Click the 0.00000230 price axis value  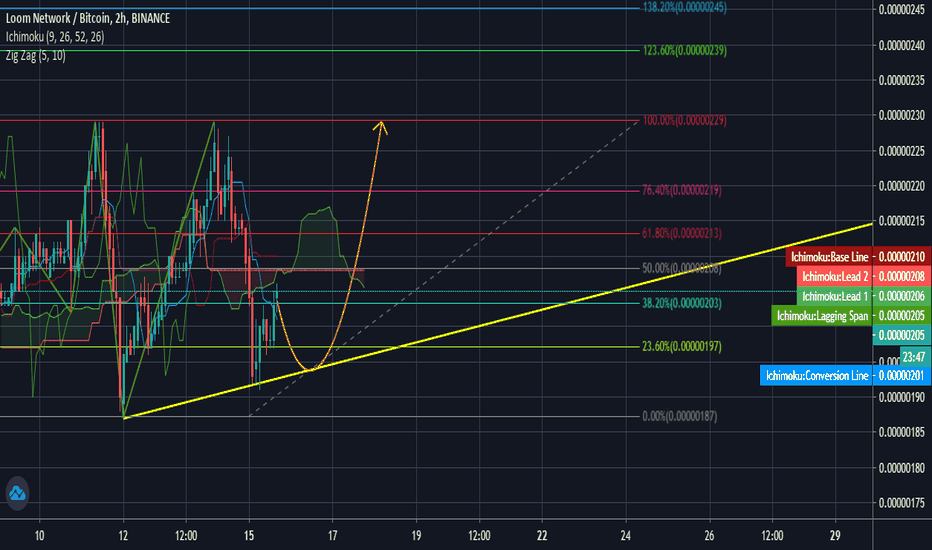pos(902,115)
